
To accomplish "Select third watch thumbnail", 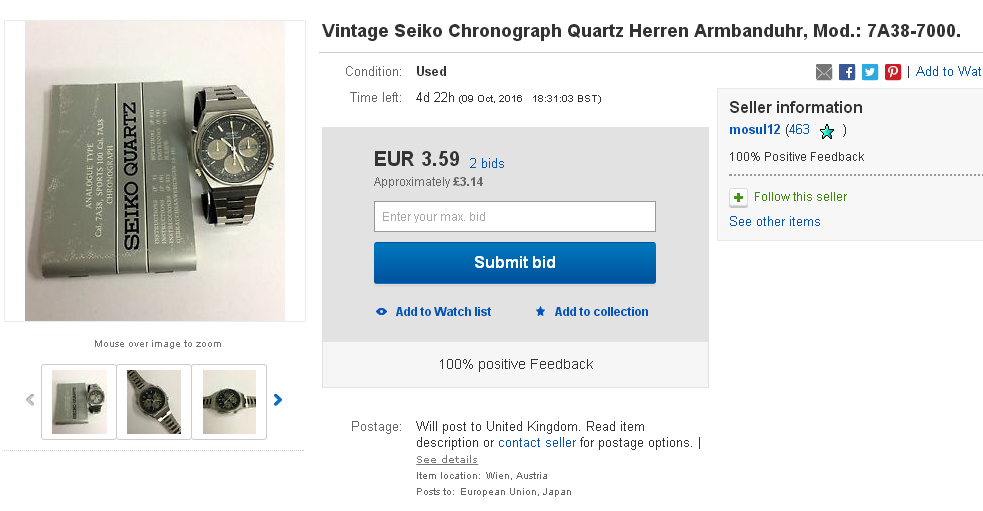I will [229, 401].
